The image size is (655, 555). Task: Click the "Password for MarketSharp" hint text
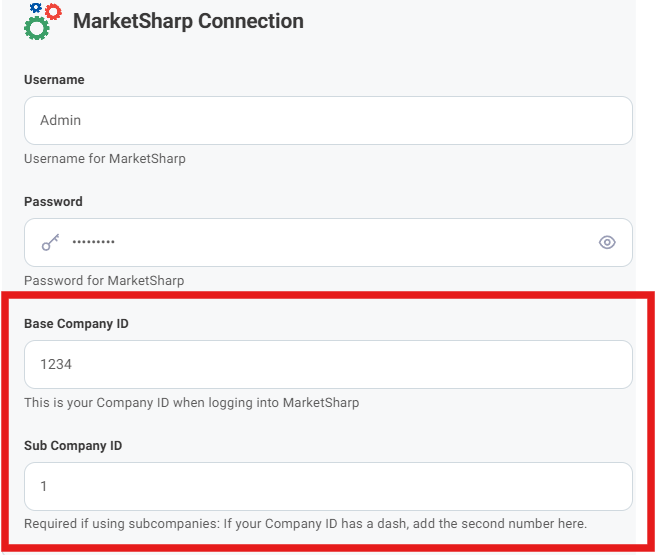[103, 280]
